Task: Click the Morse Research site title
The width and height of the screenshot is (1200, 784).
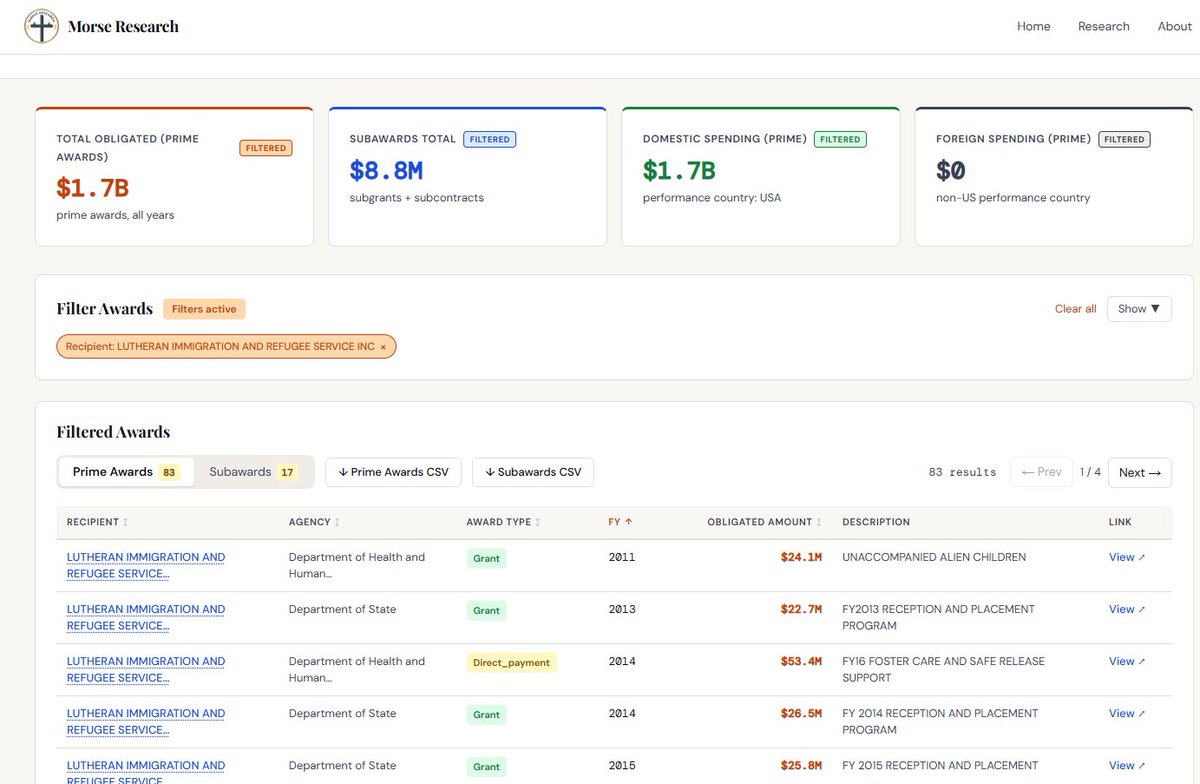Action: click(x=123, y=27)
